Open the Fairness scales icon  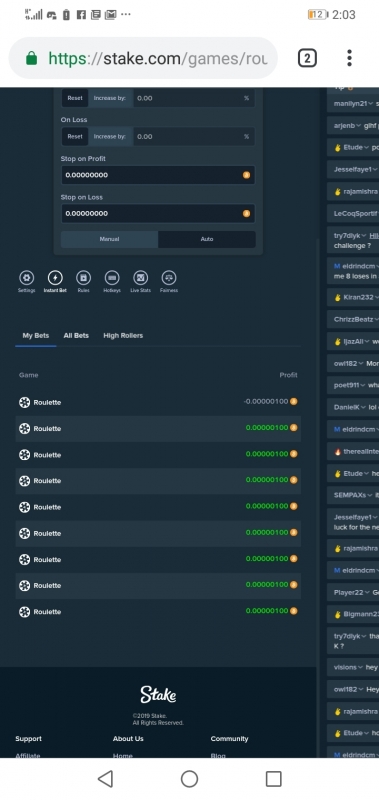(x=169, y=278)
